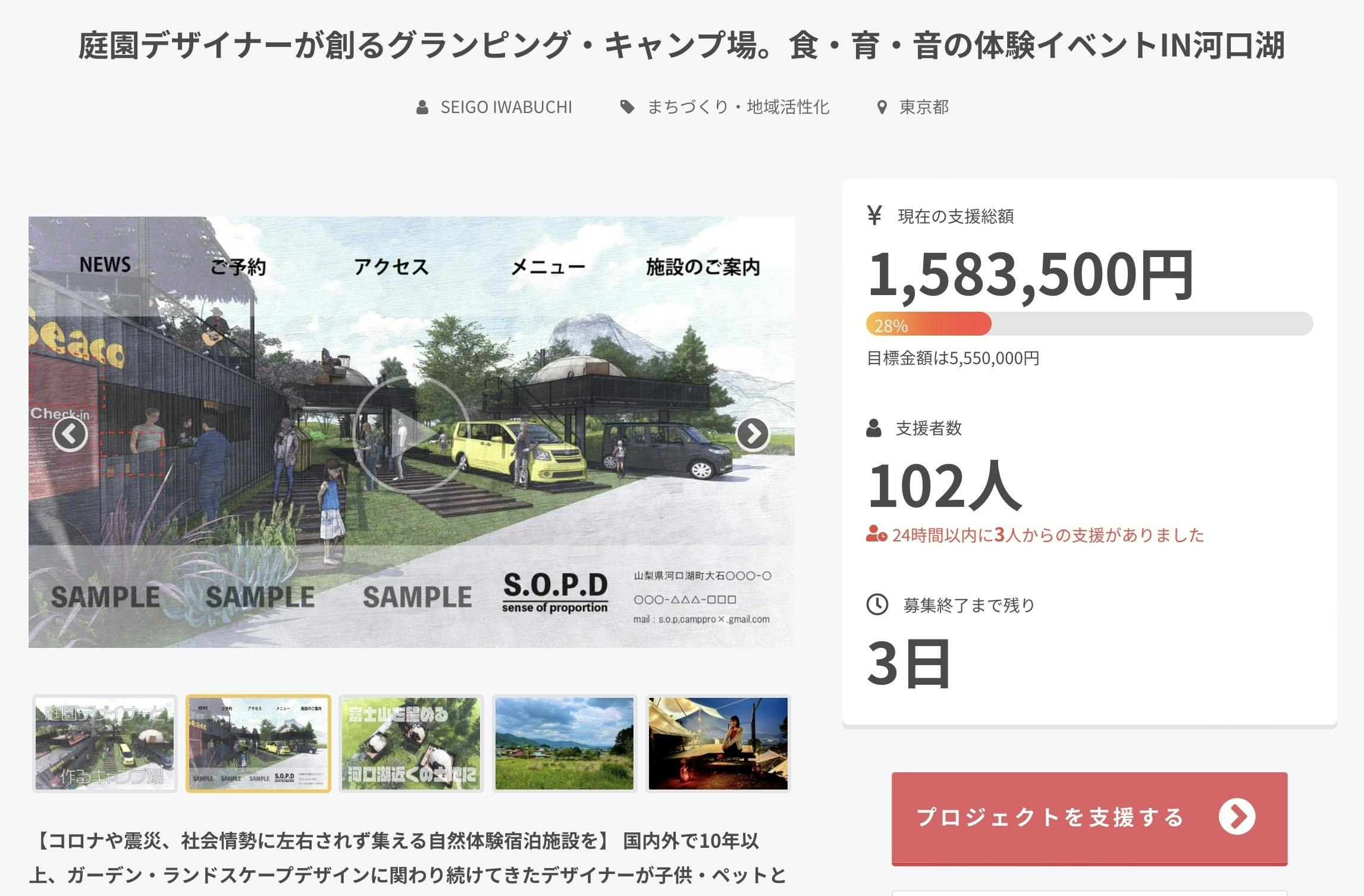This screenshot has width=1364, height=896.
Task: Open the SEIGO IWABUCHI profile link
Action: tap(506, 108)
